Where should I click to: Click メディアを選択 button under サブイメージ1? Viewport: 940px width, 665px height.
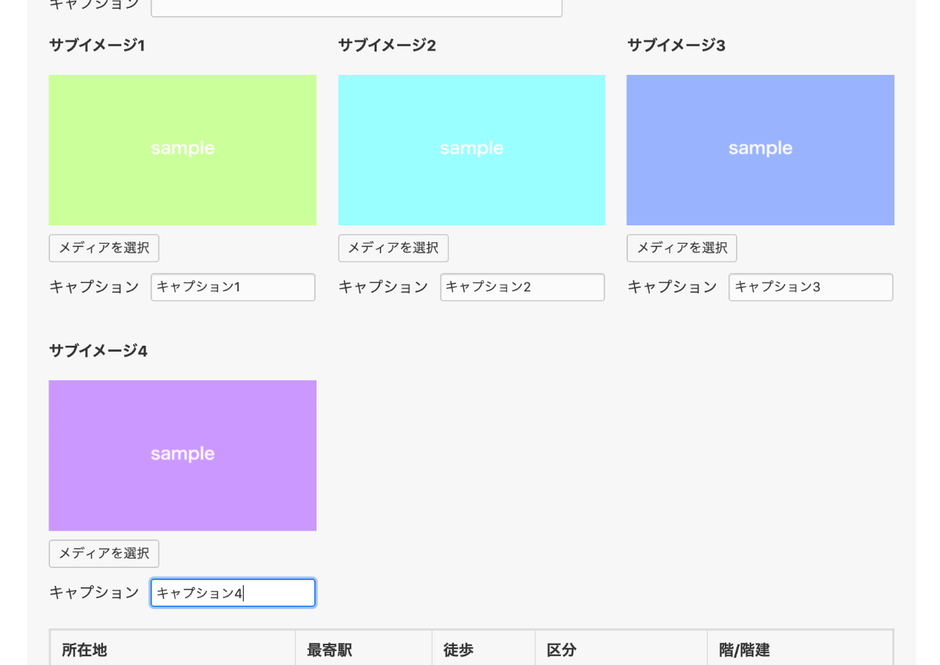pyautogui.click(x=103, y=247)
